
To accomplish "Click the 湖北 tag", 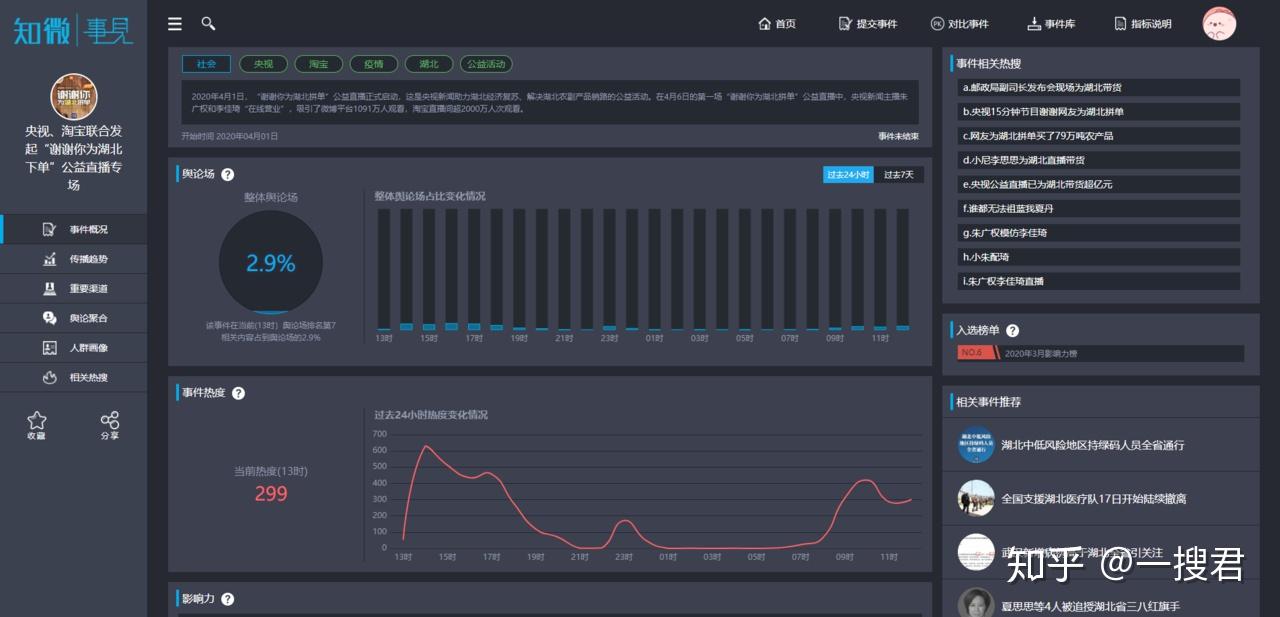I will click(x=429, y=64).
